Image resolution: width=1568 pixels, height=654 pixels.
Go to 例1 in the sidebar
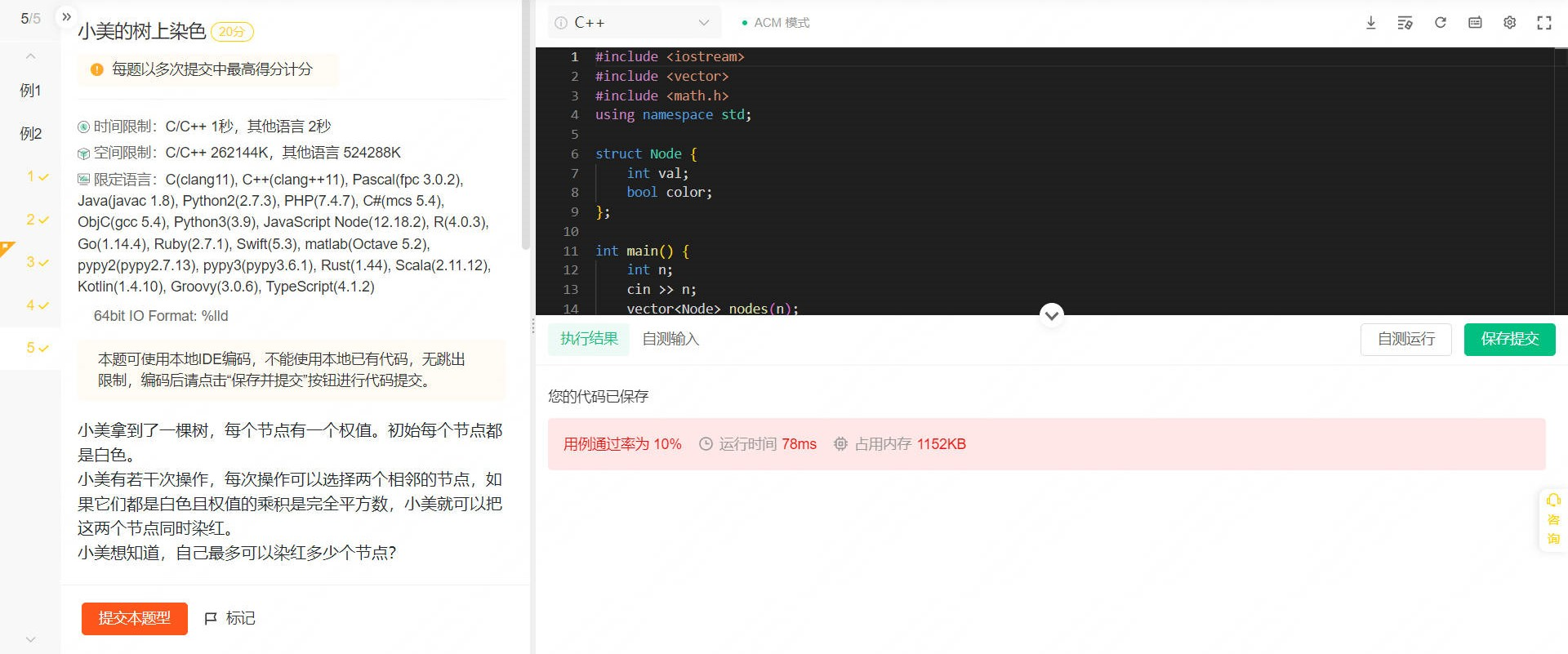tap(30, 91)
